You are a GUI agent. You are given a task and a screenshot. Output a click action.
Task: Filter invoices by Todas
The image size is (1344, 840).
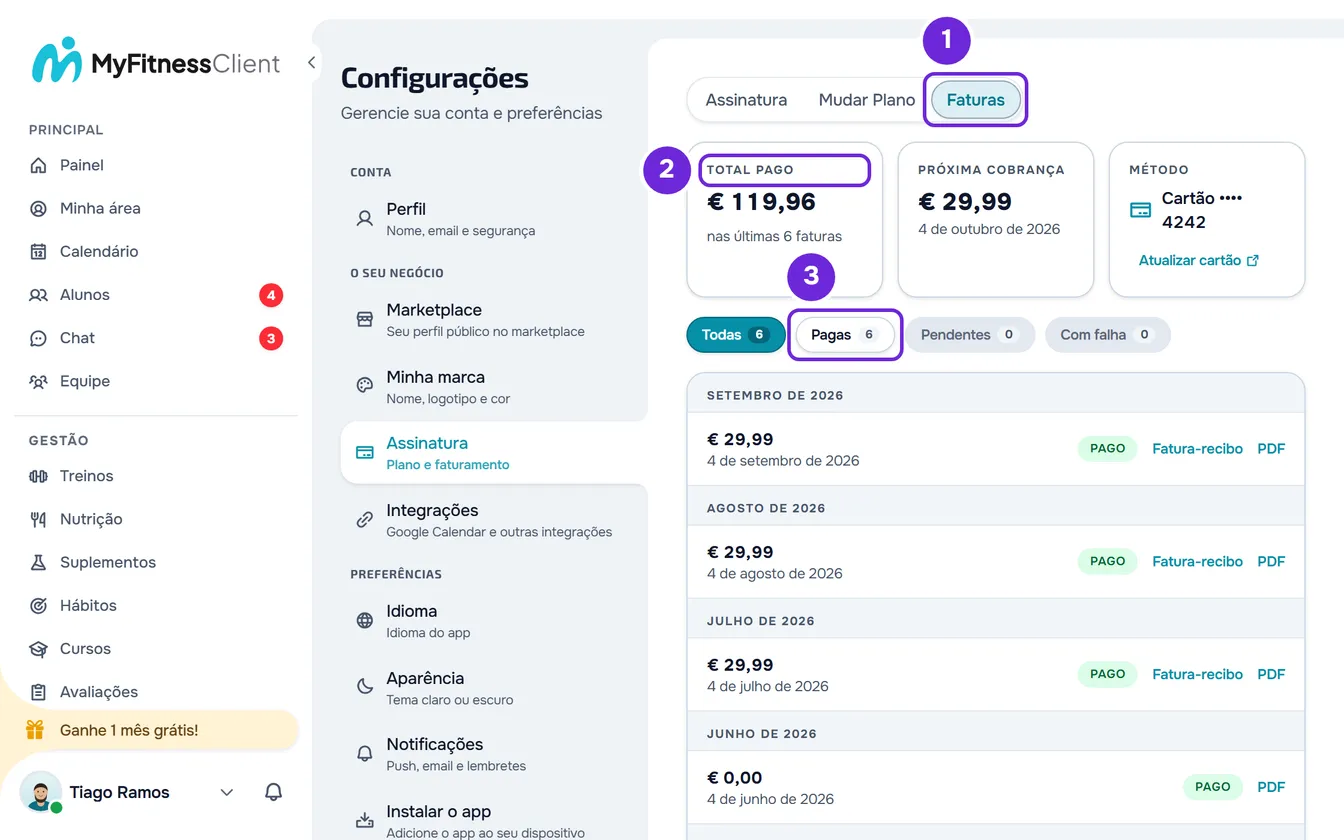coord(736,335)
